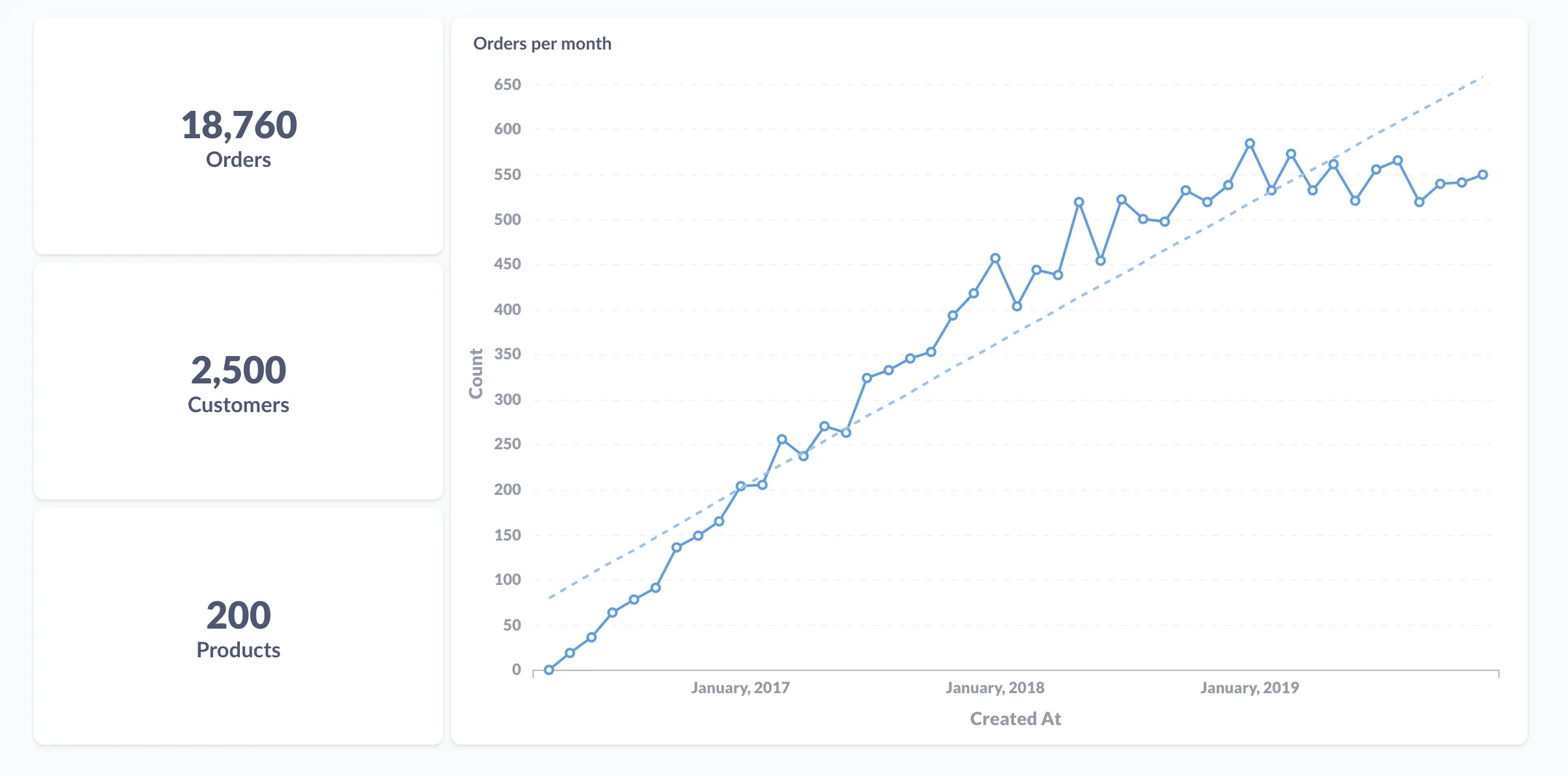
Task: Click the first data point at zero
Action: 549,669
